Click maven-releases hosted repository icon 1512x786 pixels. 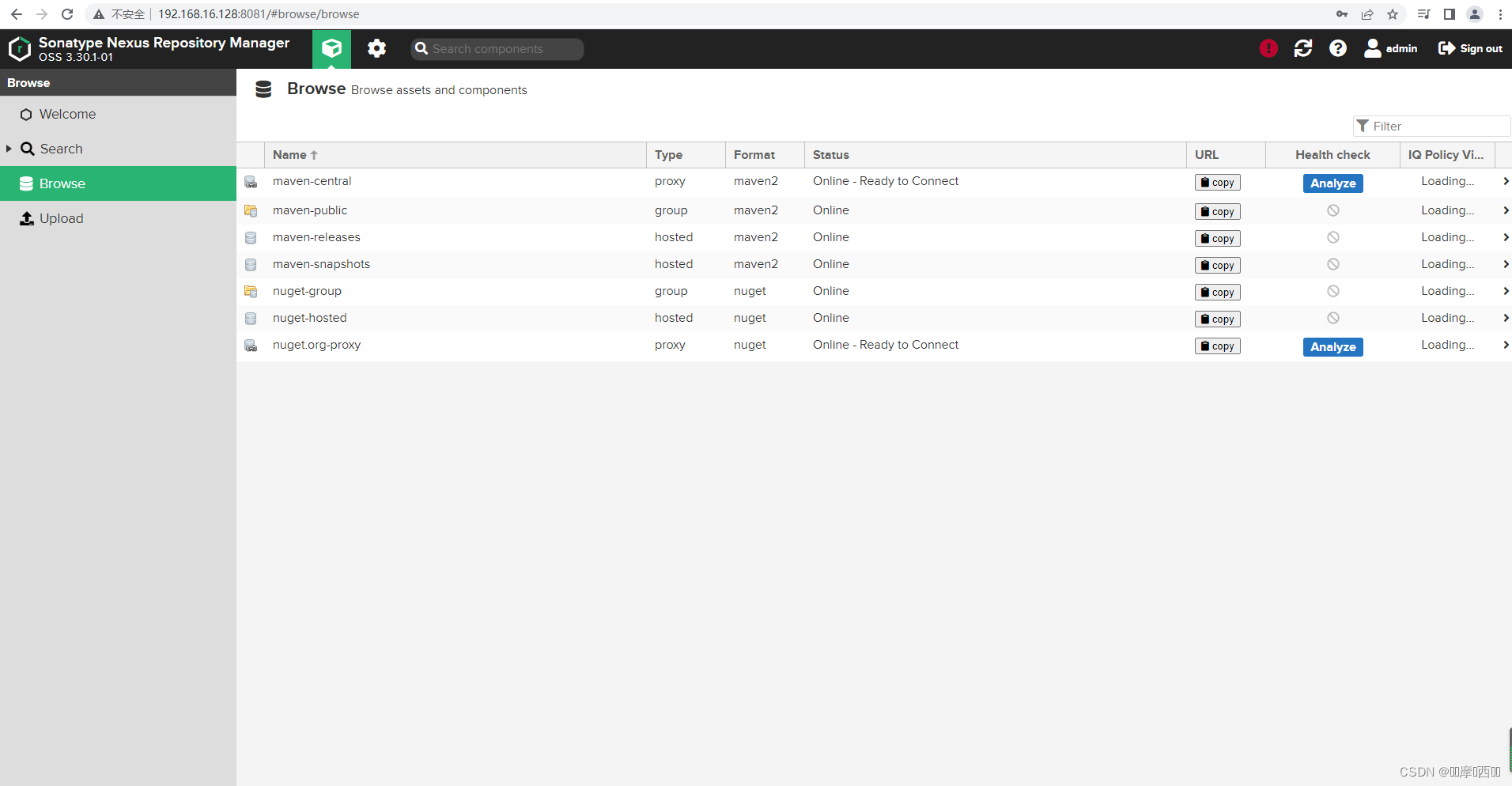[x=251, y=238]
